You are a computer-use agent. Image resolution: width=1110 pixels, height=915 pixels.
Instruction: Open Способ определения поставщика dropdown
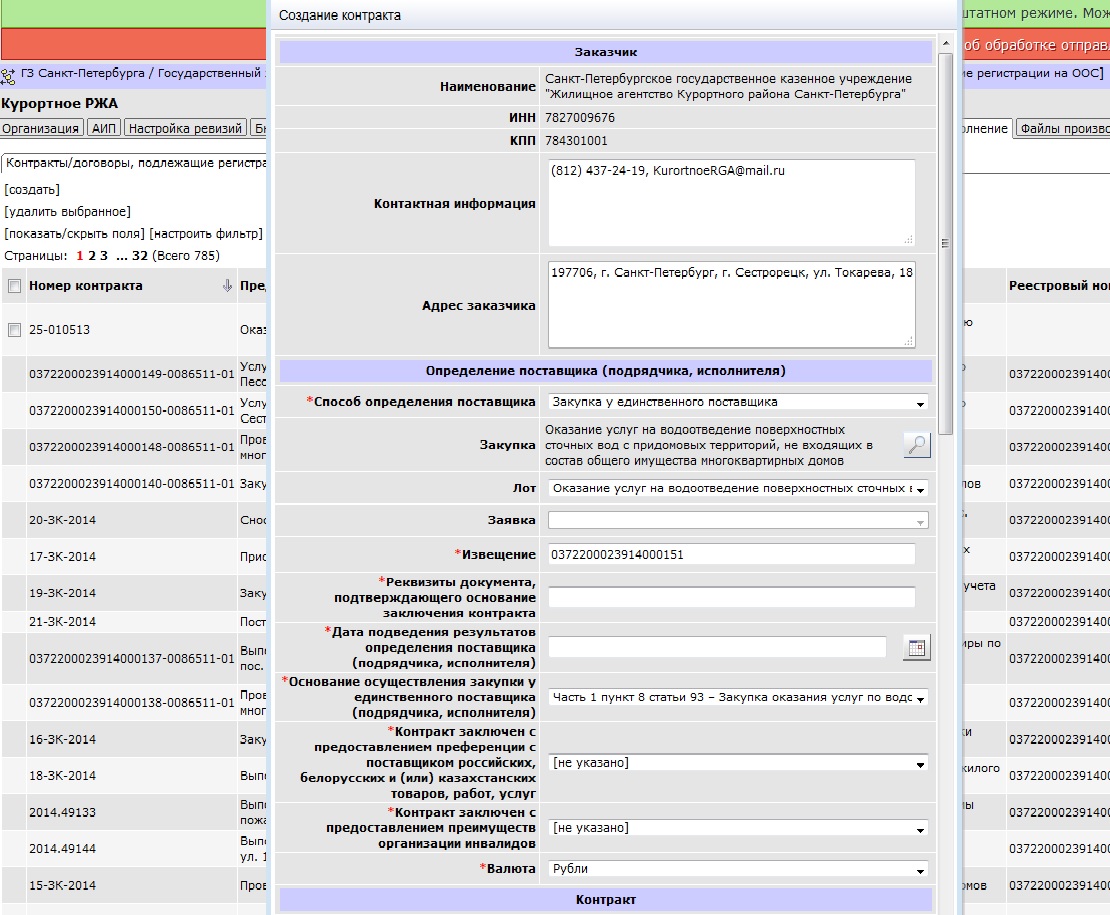point(738,402)
